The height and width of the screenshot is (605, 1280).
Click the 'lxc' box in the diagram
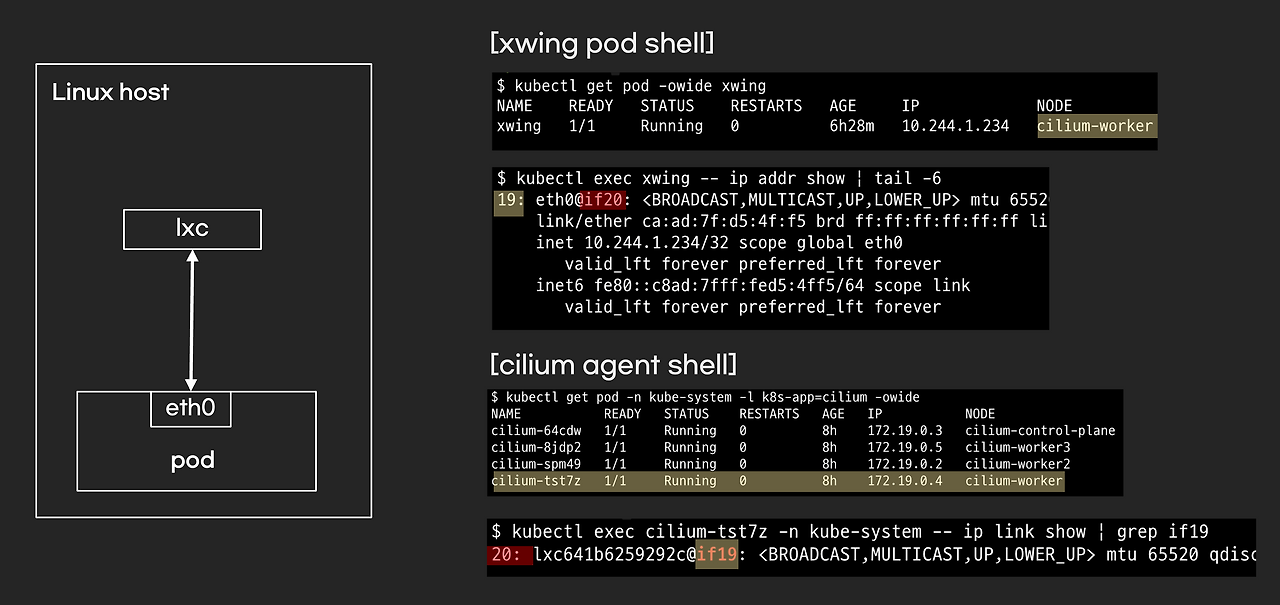192,229
